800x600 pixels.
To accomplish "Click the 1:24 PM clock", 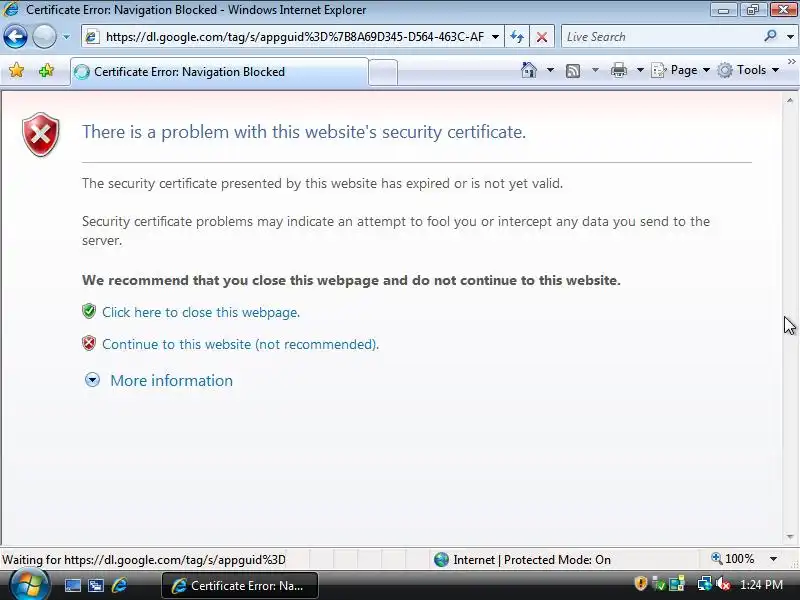I will pos(761,585).
